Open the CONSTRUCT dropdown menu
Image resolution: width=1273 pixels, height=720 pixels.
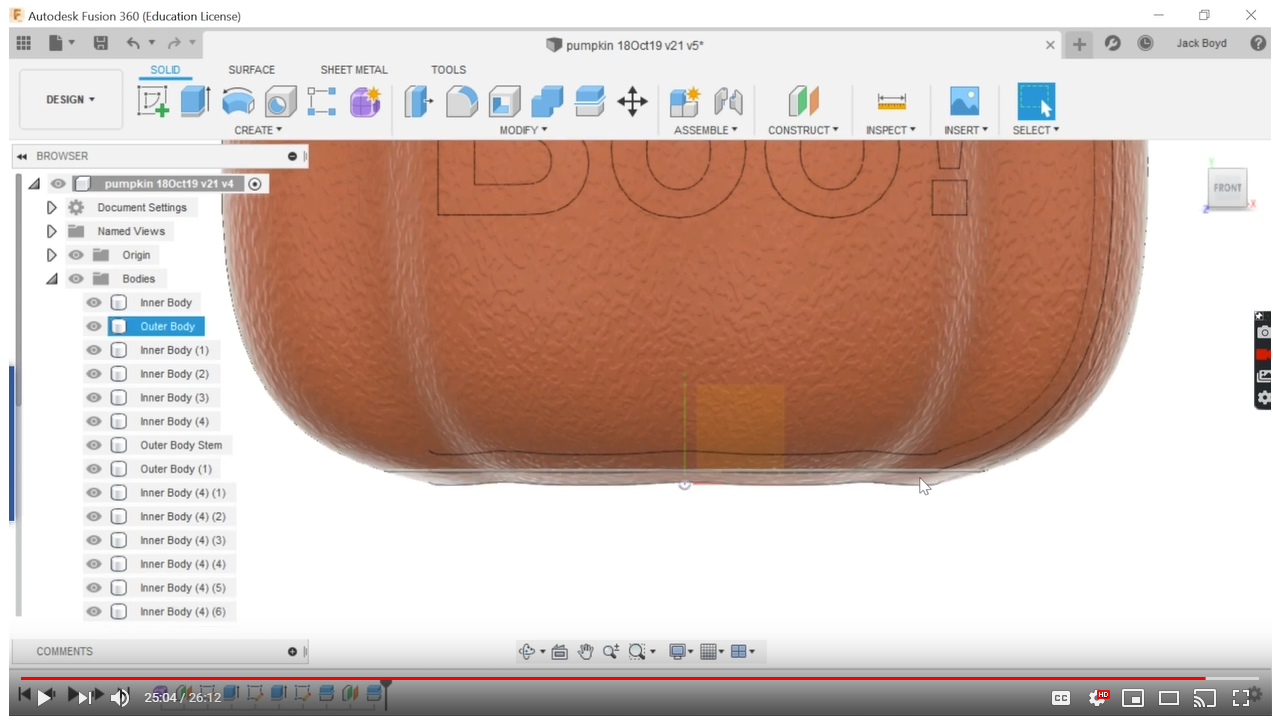coord(803,130)
